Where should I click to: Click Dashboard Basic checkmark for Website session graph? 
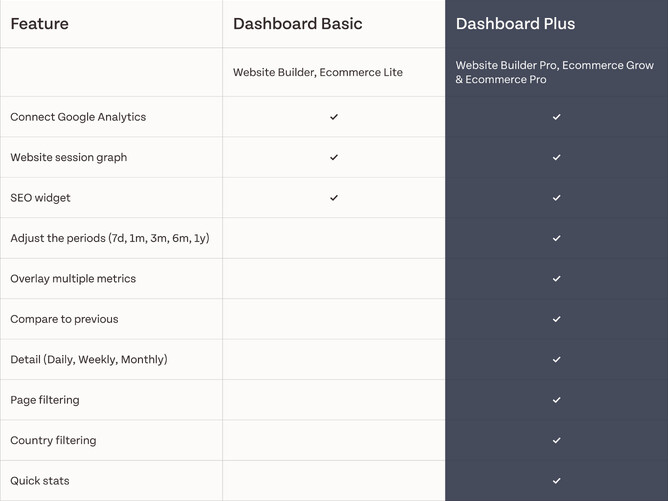pos(334,157)
